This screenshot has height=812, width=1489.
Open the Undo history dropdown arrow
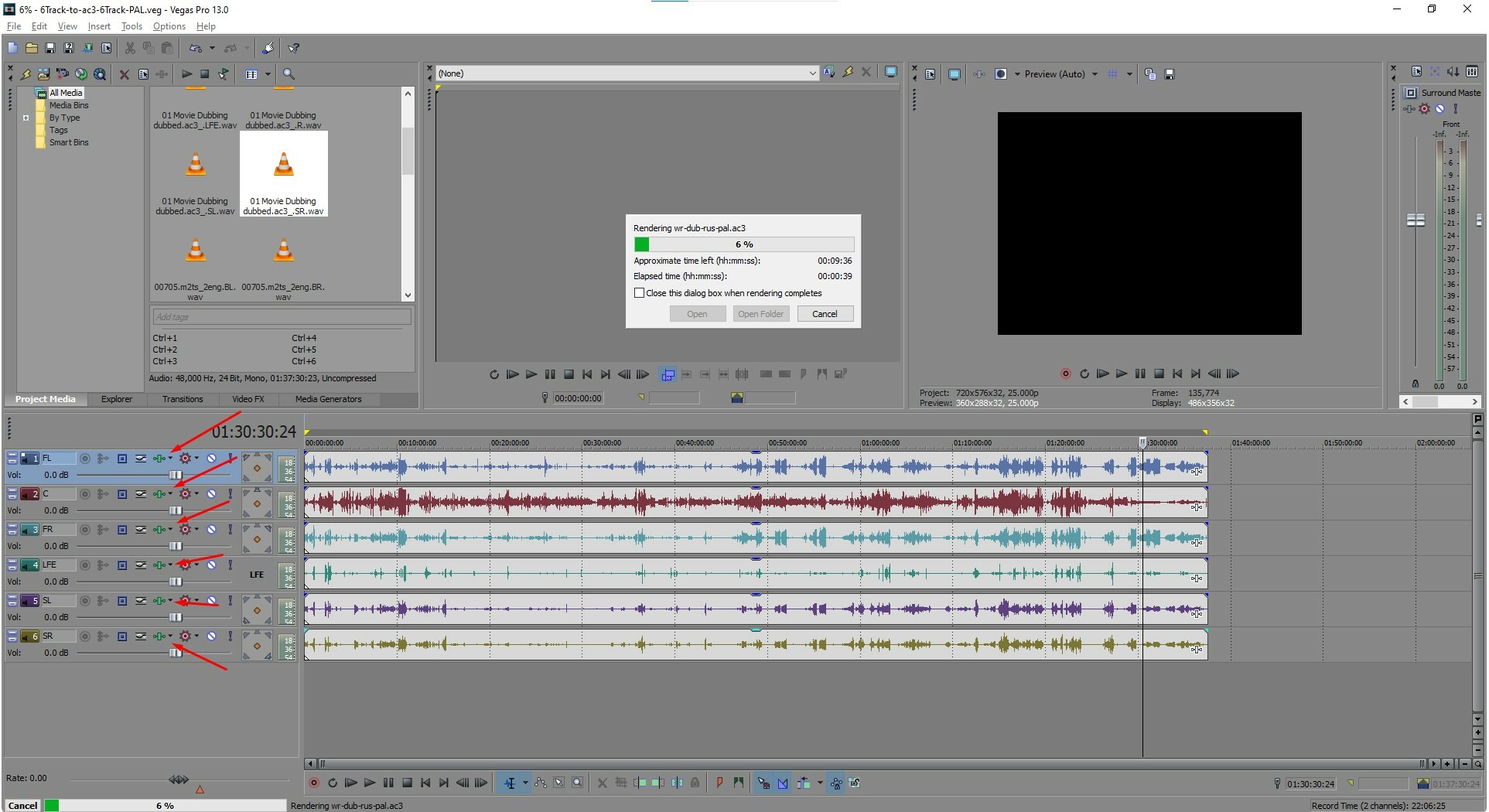tap(212, 48)
